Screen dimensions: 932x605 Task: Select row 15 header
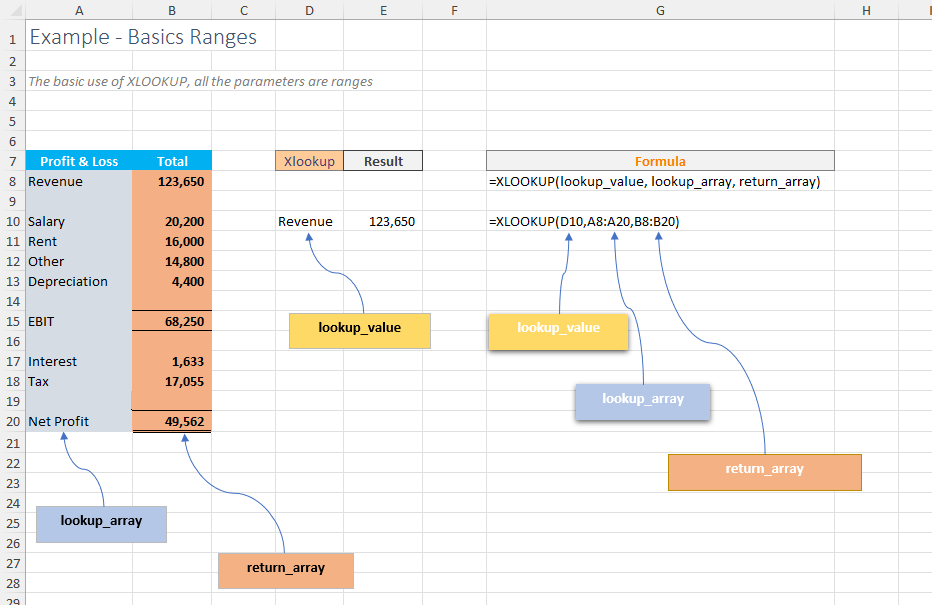pos(12,322)
